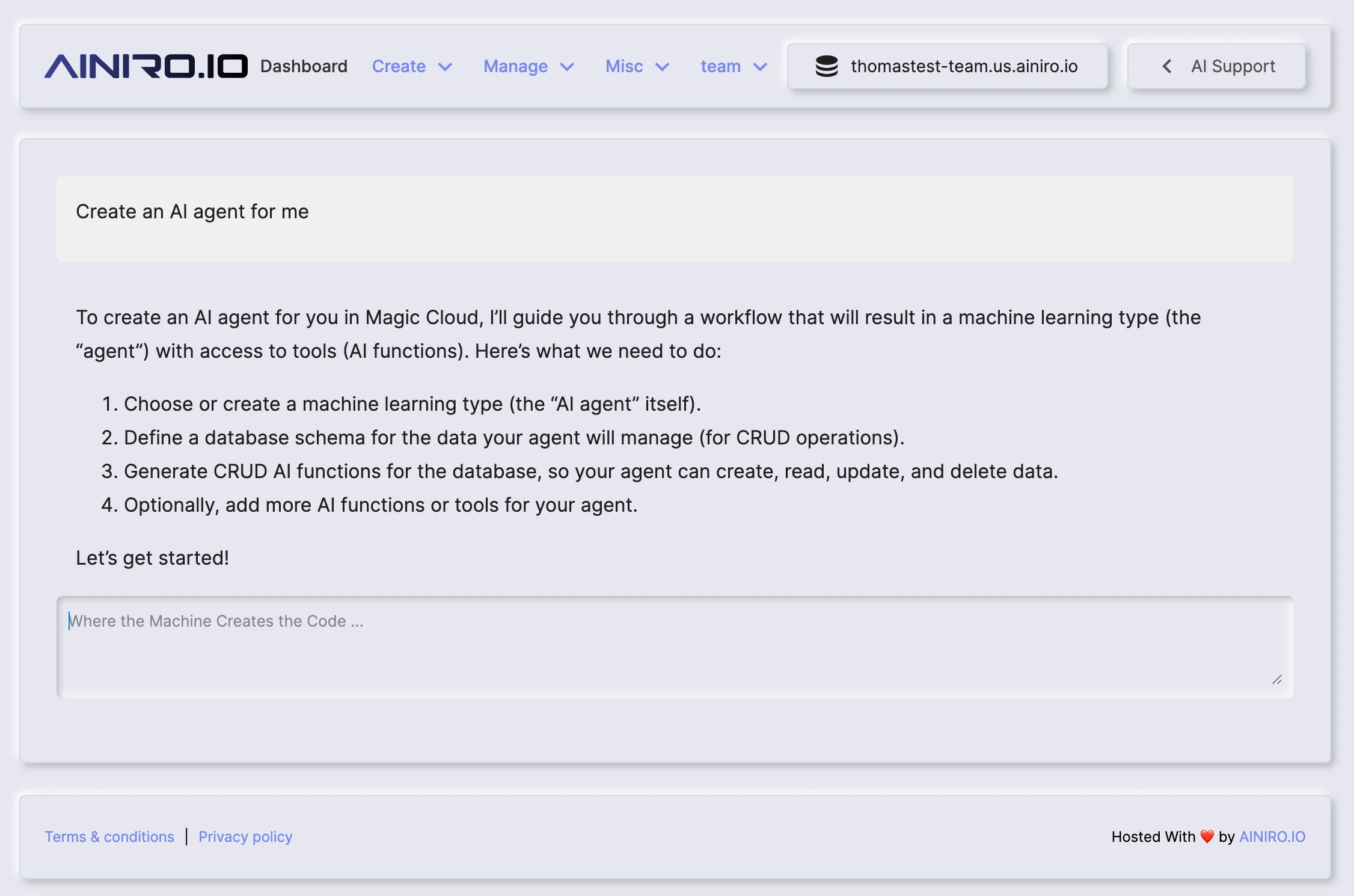Screen dimensions: 1354x896
Task: Open the Manage dropdown menu
Action: [515, 66]
